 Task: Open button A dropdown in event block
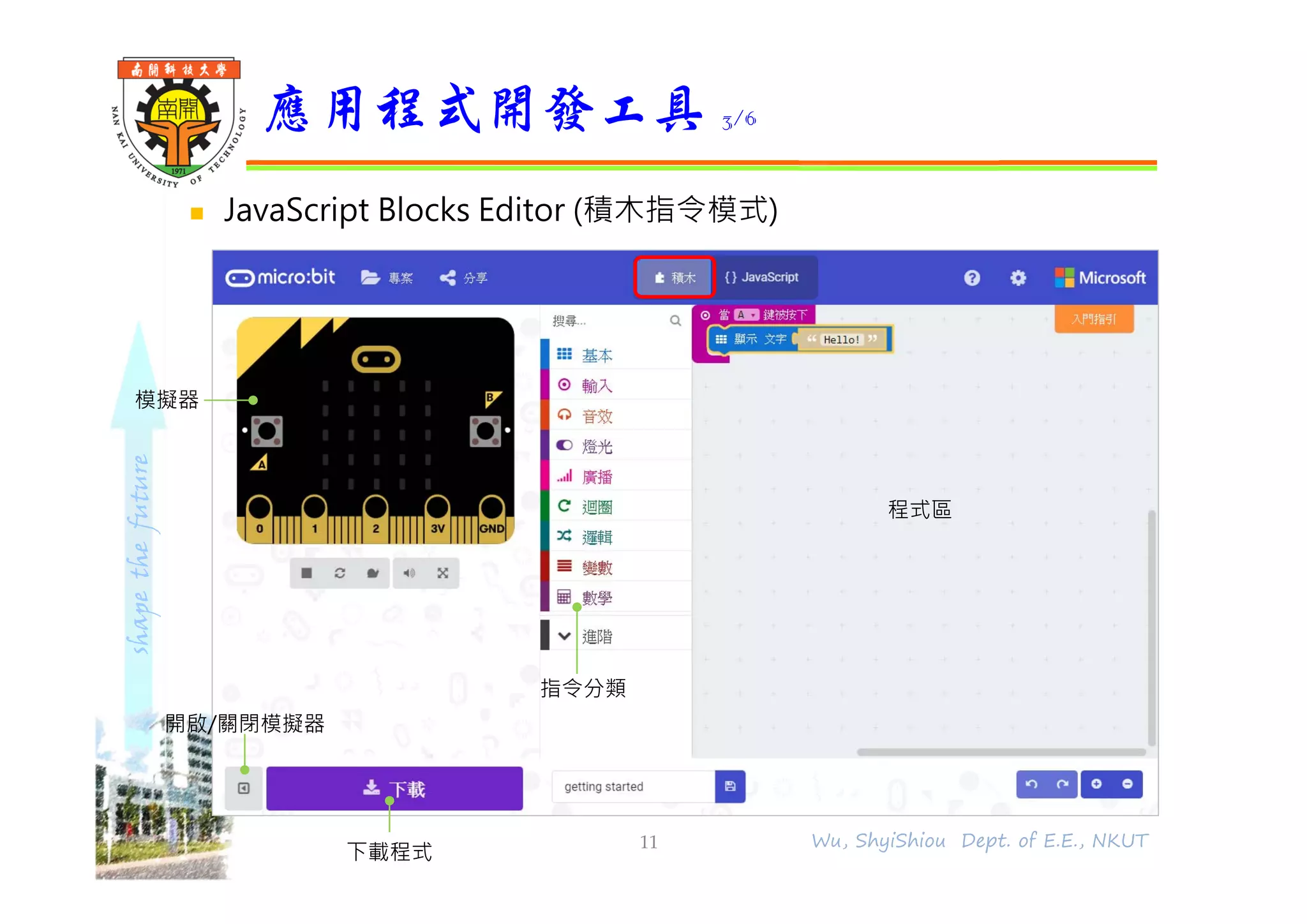tap(746, 315)
